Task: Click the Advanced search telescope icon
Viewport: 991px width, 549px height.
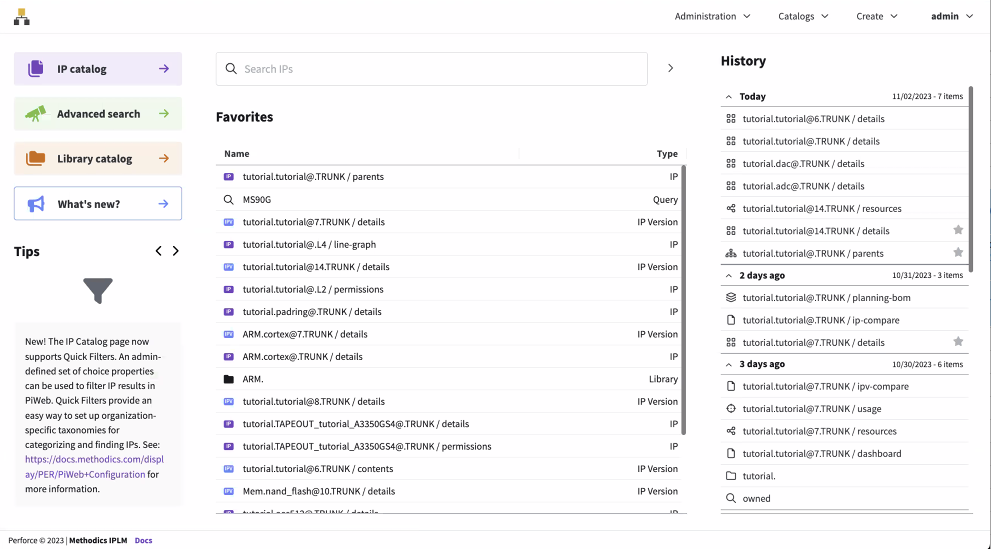Action: [36, 114]
